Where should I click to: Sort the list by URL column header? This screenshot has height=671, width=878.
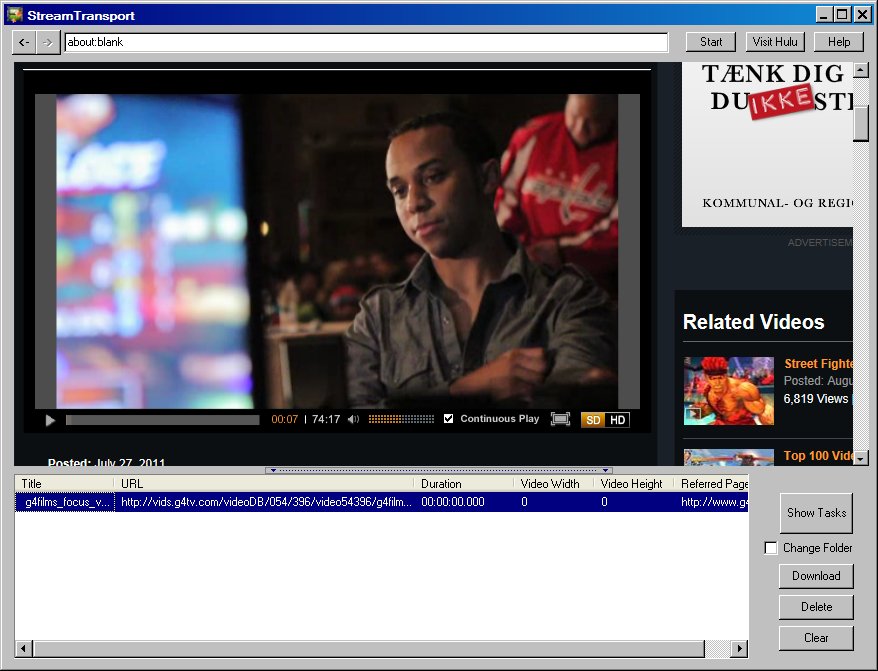[x=264, y=484]
